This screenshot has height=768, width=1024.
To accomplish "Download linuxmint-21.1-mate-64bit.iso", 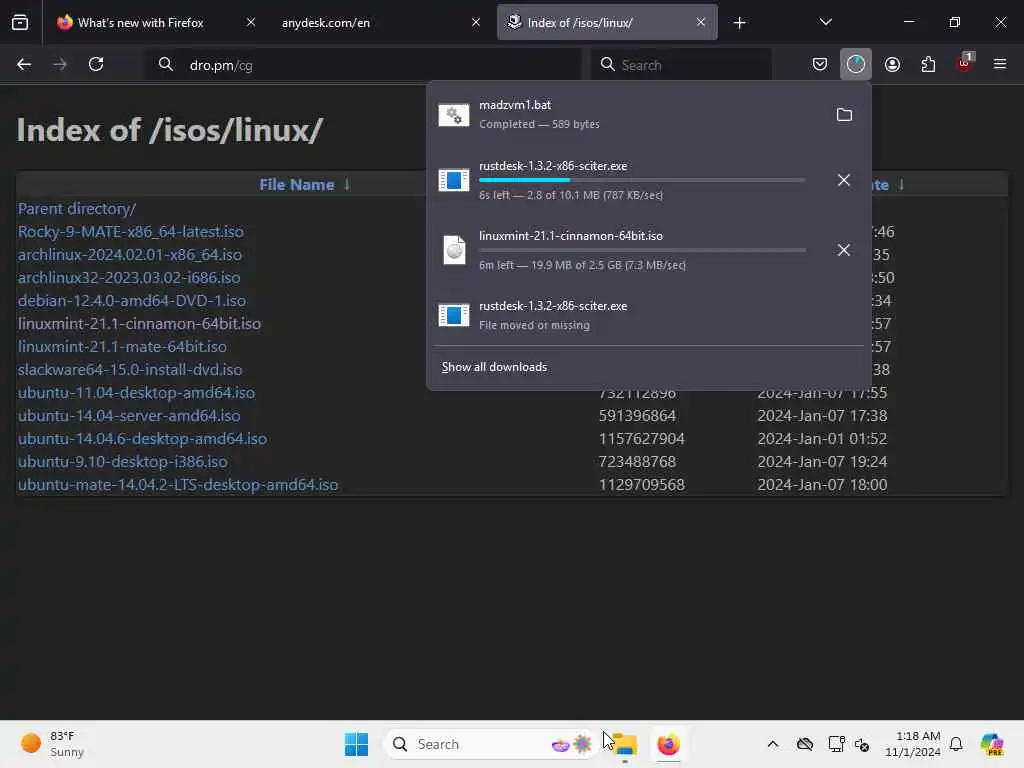I will pyautogui.click(x=122, y=347).
